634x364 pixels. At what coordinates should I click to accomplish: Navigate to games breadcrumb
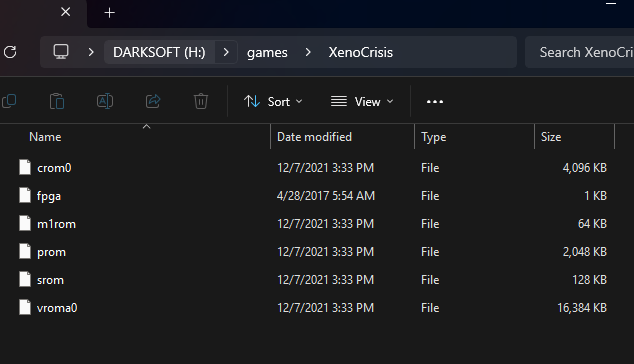(267, 53)
